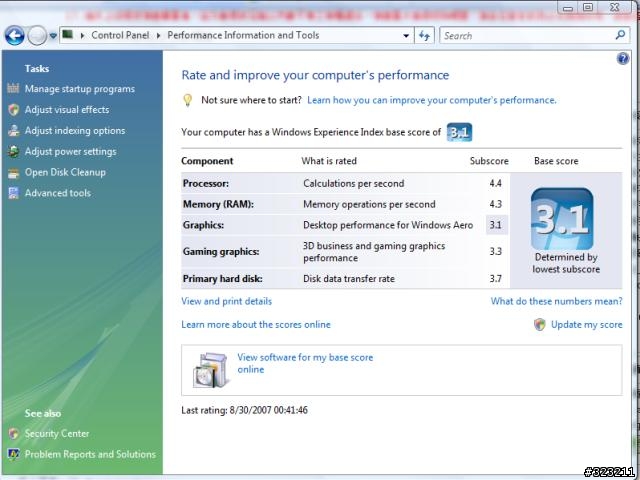The width and height of the screenshot is (640, 480).
Task: Click the highlighted Graphics subscore 3.1
Action: (496, 225)
